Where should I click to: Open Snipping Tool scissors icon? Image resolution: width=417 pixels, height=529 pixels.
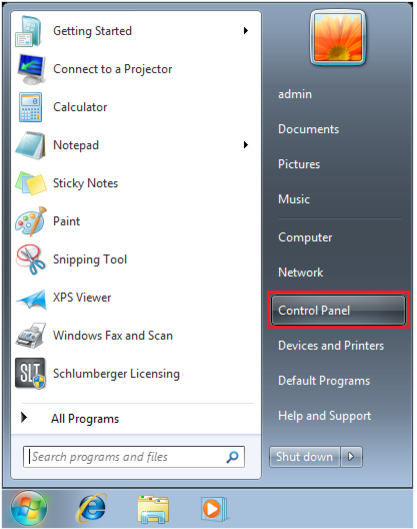coord(30,259)
